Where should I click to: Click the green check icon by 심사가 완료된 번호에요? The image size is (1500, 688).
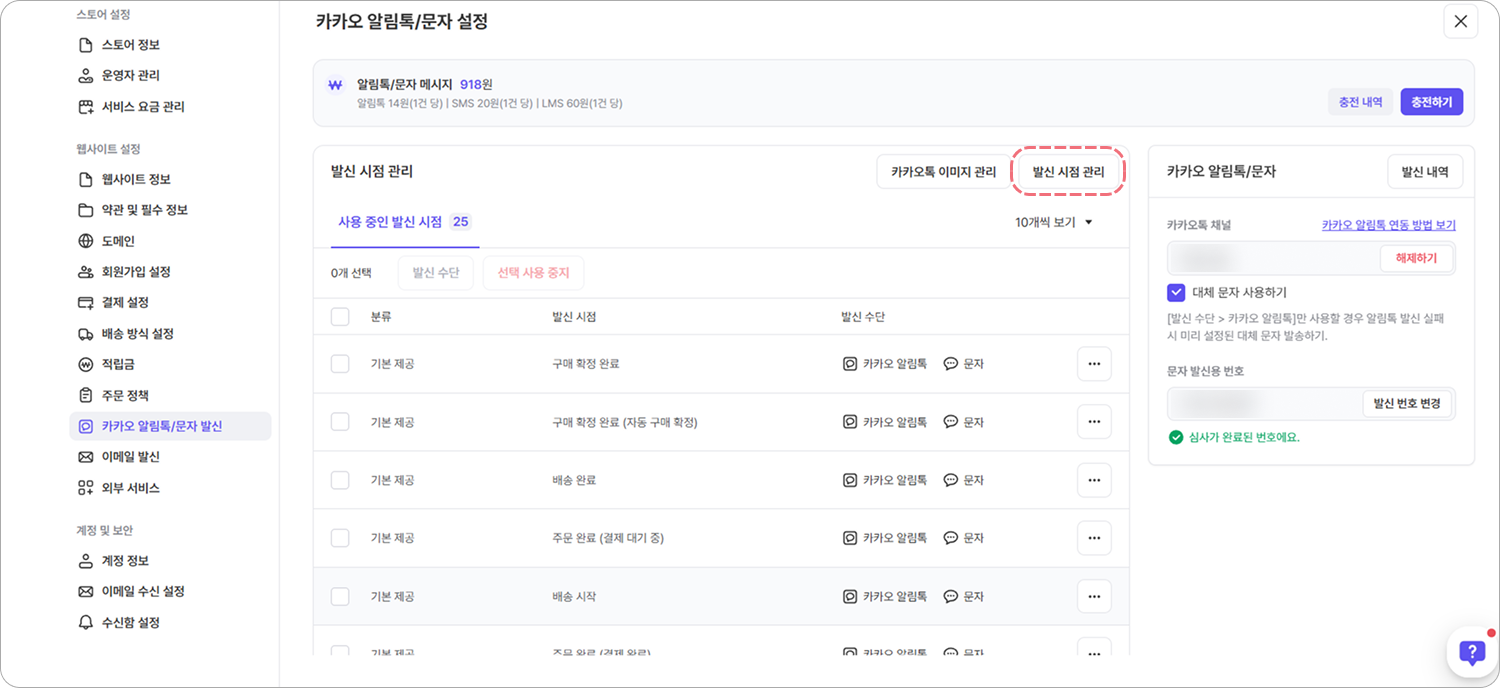click(x=1175, y=437)
